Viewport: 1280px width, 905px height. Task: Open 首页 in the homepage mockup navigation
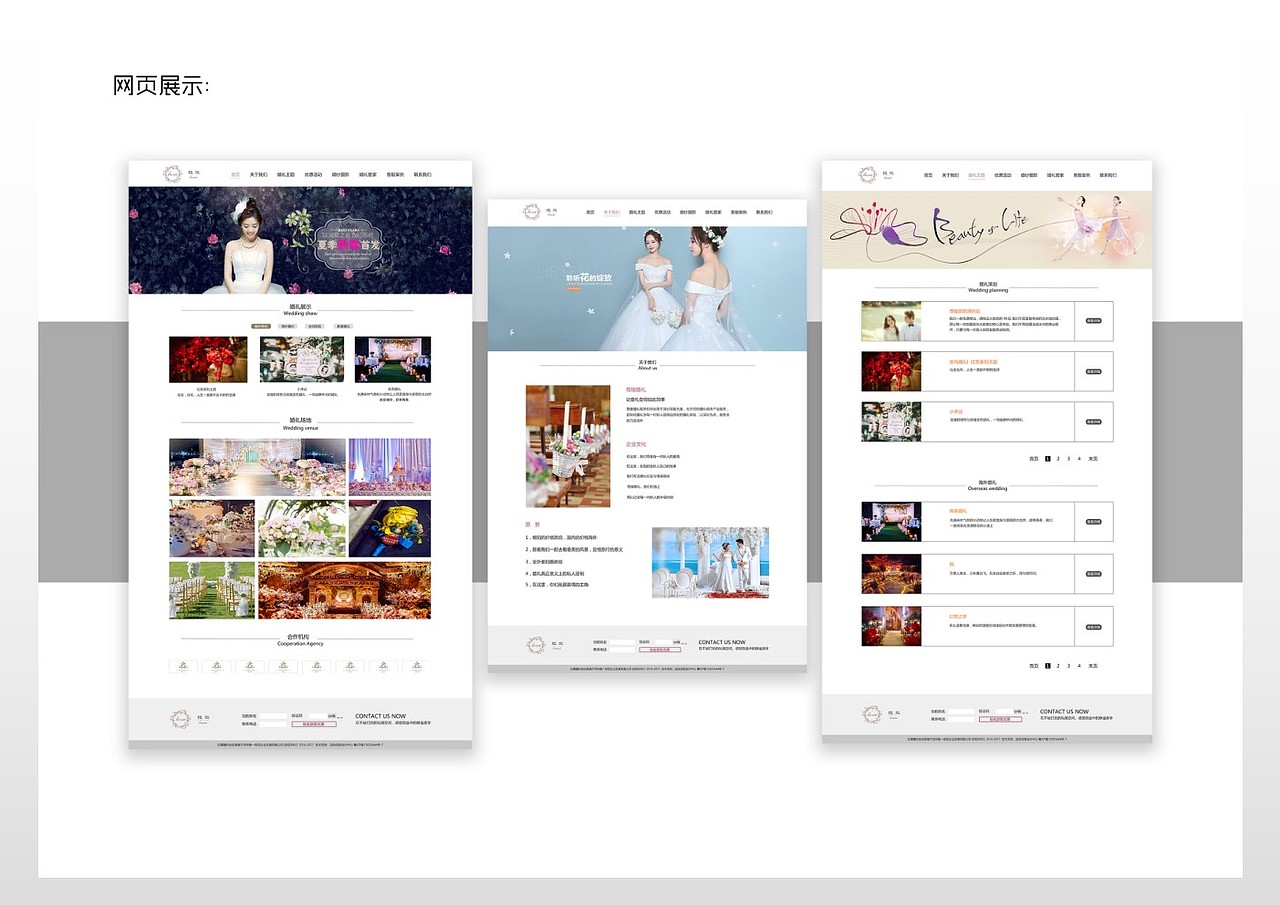pyautogui.click(x=236, y=174)
